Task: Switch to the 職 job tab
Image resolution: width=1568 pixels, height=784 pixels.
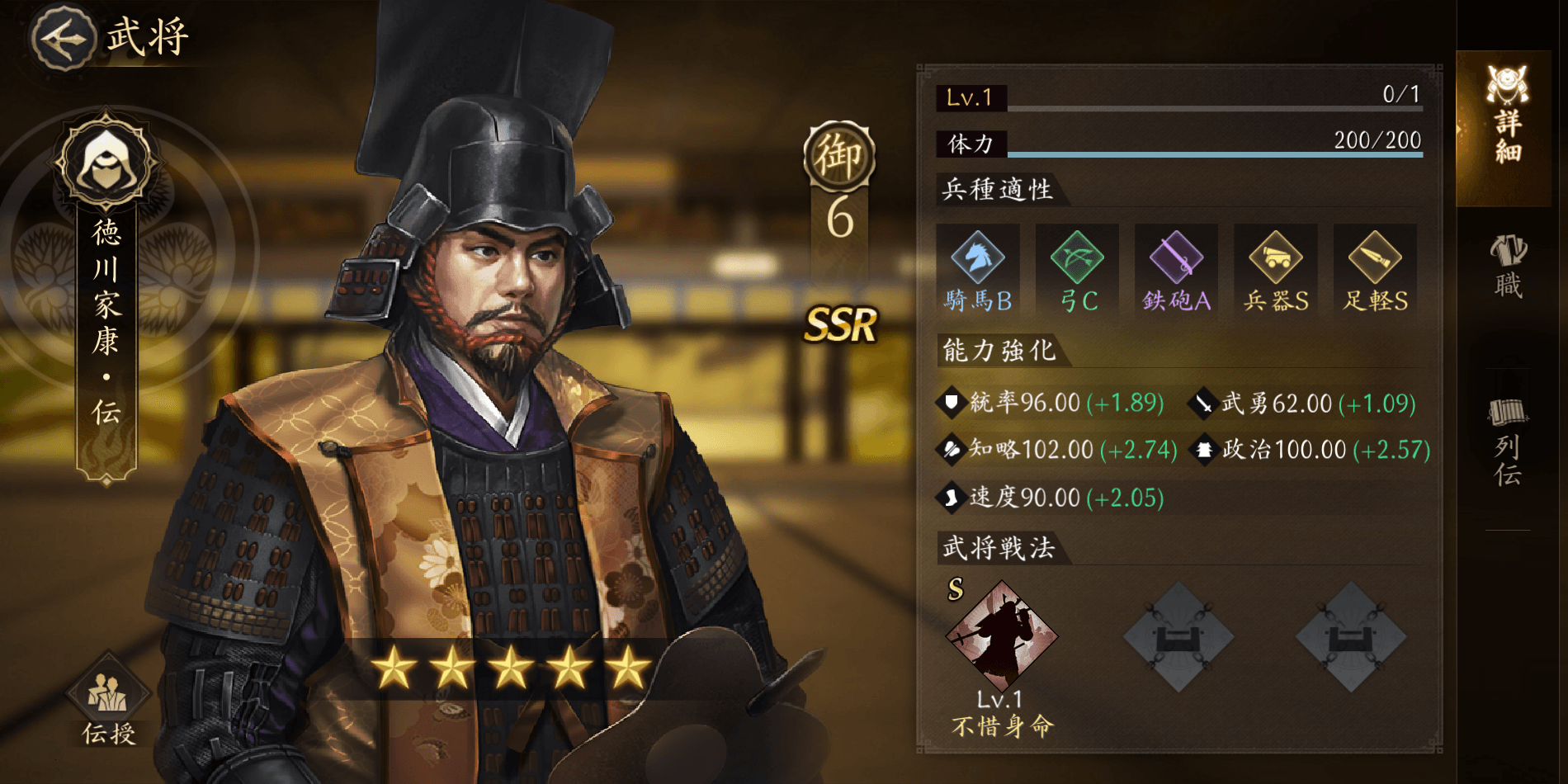Action: 1508,266
